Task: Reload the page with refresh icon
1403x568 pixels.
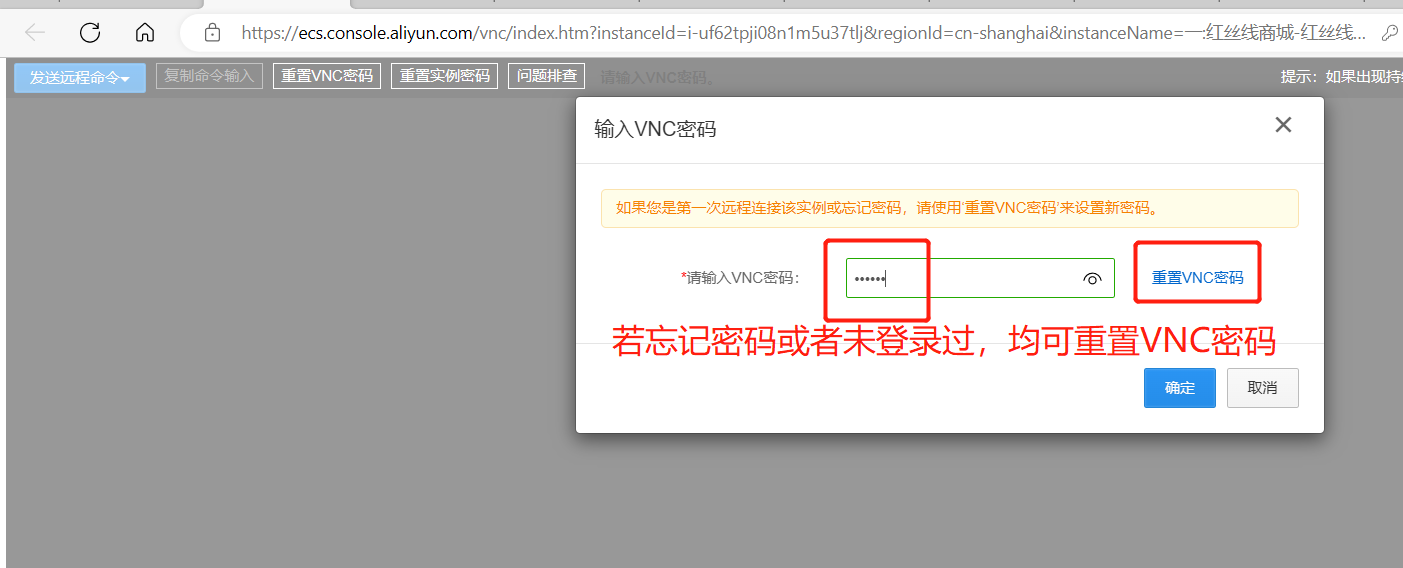Action: [90, 33]
